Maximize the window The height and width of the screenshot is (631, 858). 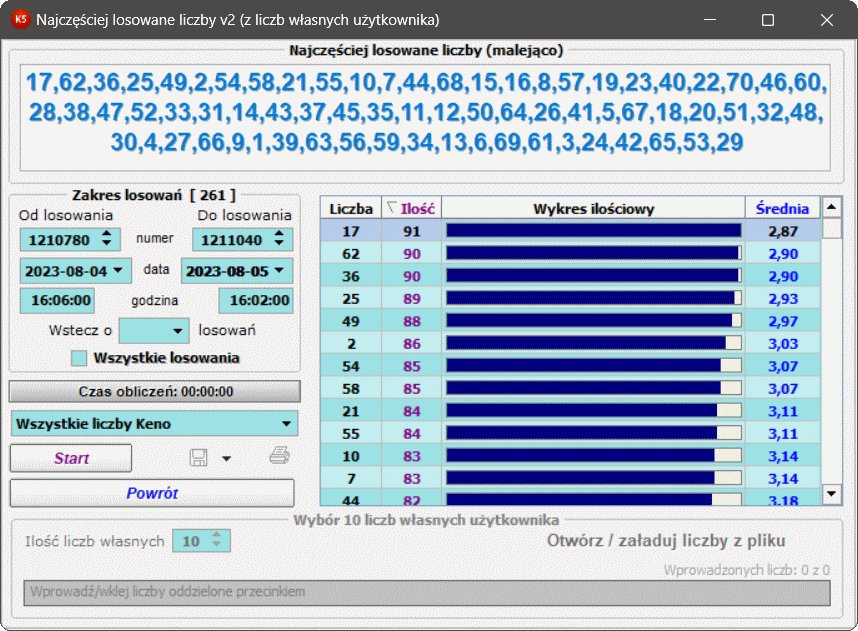point(768,20)
